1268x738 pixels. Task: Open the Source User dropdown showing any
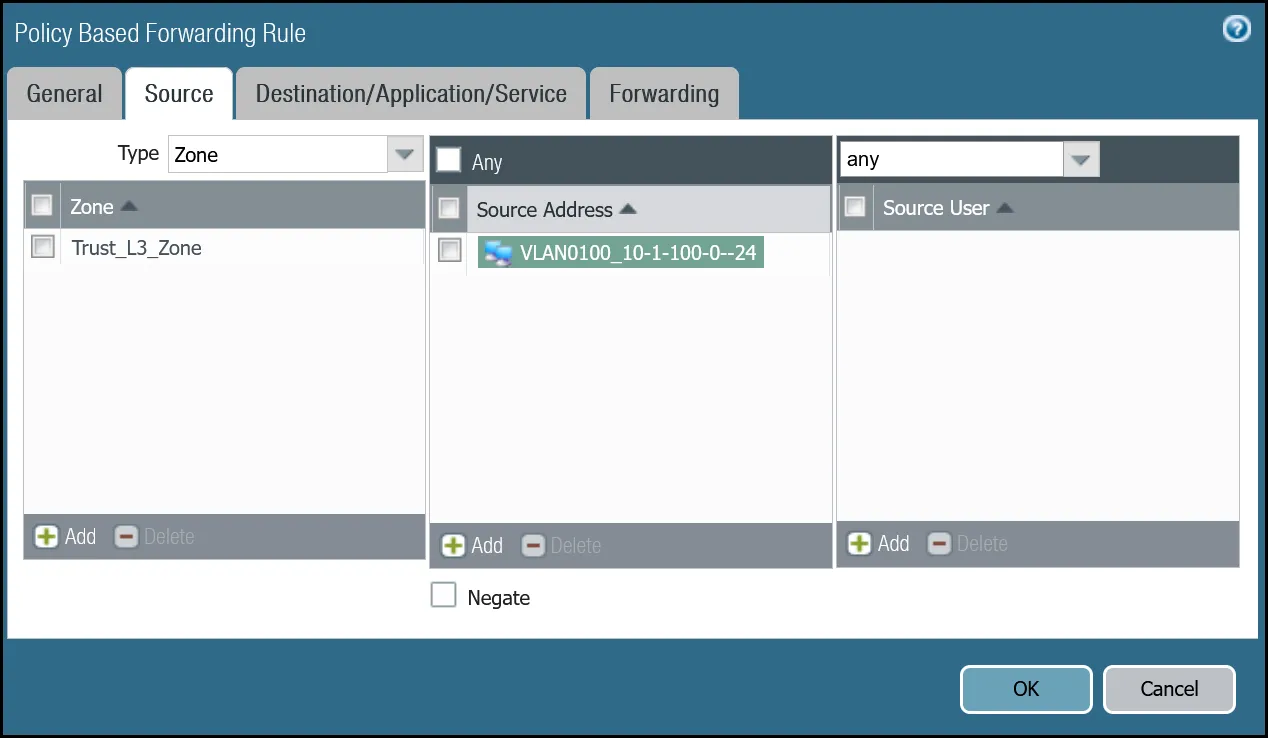pyautogui.click(x=1082, y=158)
